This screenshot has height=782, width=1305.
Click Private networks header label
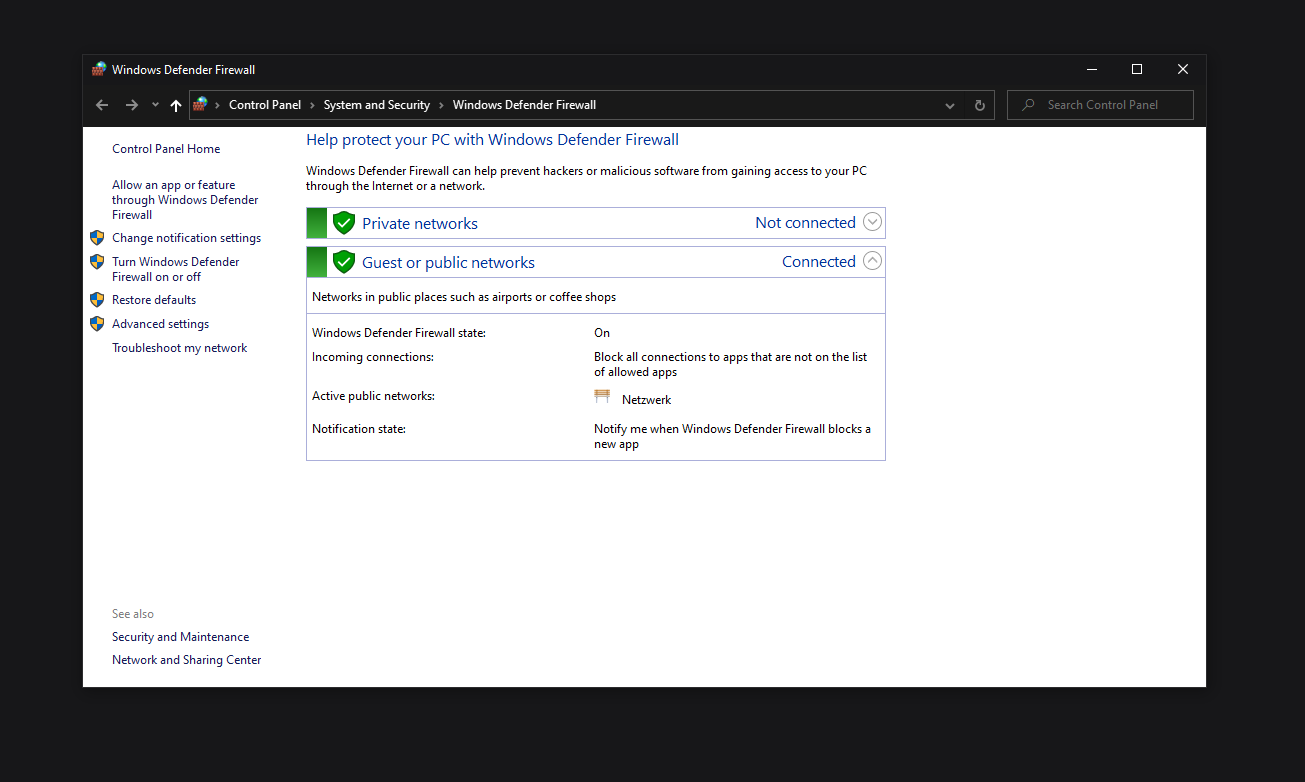point(420,224)
